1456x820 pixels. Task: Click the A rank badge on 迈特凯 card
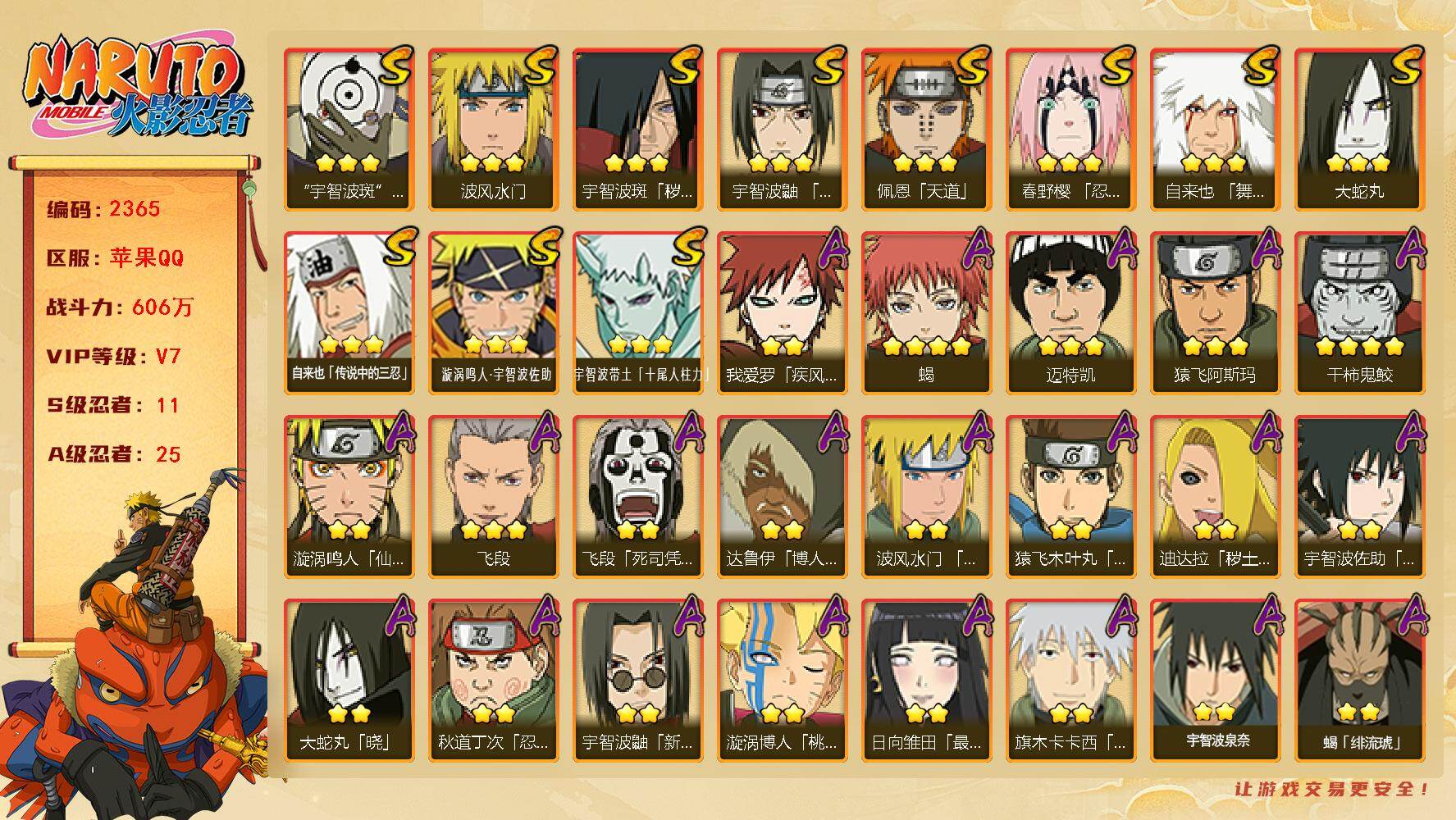[x=1120, y=248]
